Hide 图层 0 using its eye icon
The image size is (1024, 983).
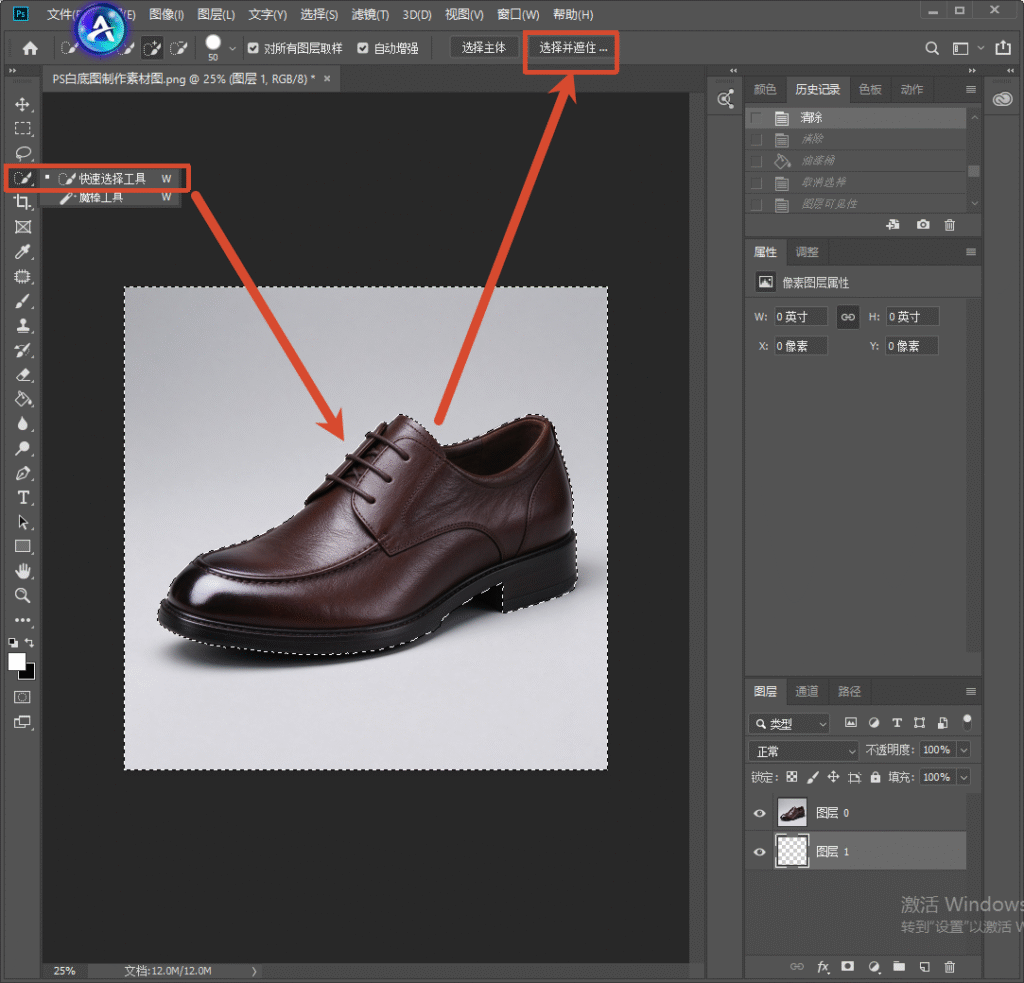tap(760, 813)
